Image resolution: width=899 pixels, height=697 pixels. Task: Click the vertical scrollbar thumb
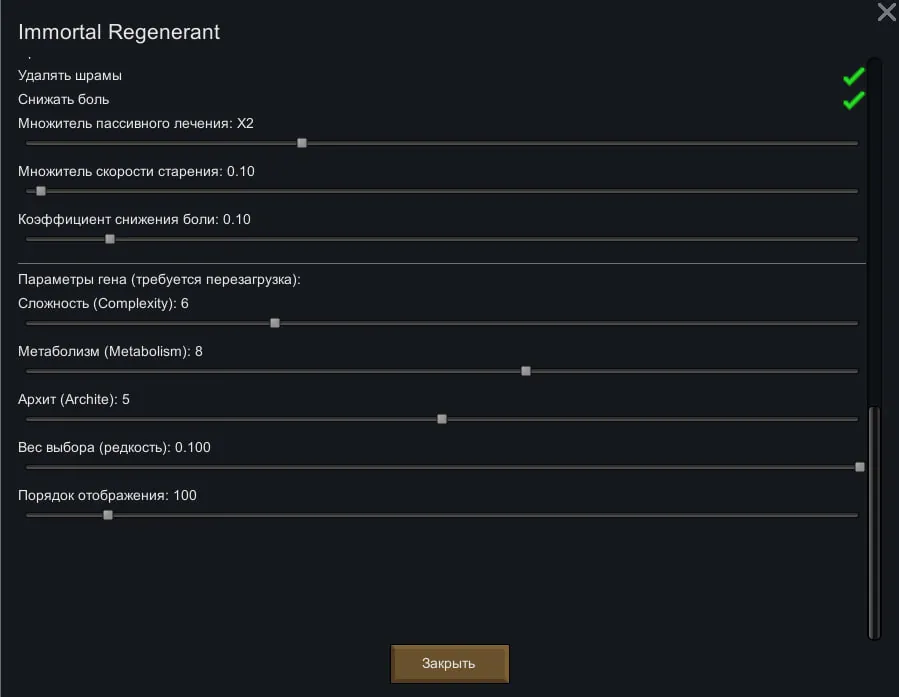pyautogui.click(x=874, y=520)
